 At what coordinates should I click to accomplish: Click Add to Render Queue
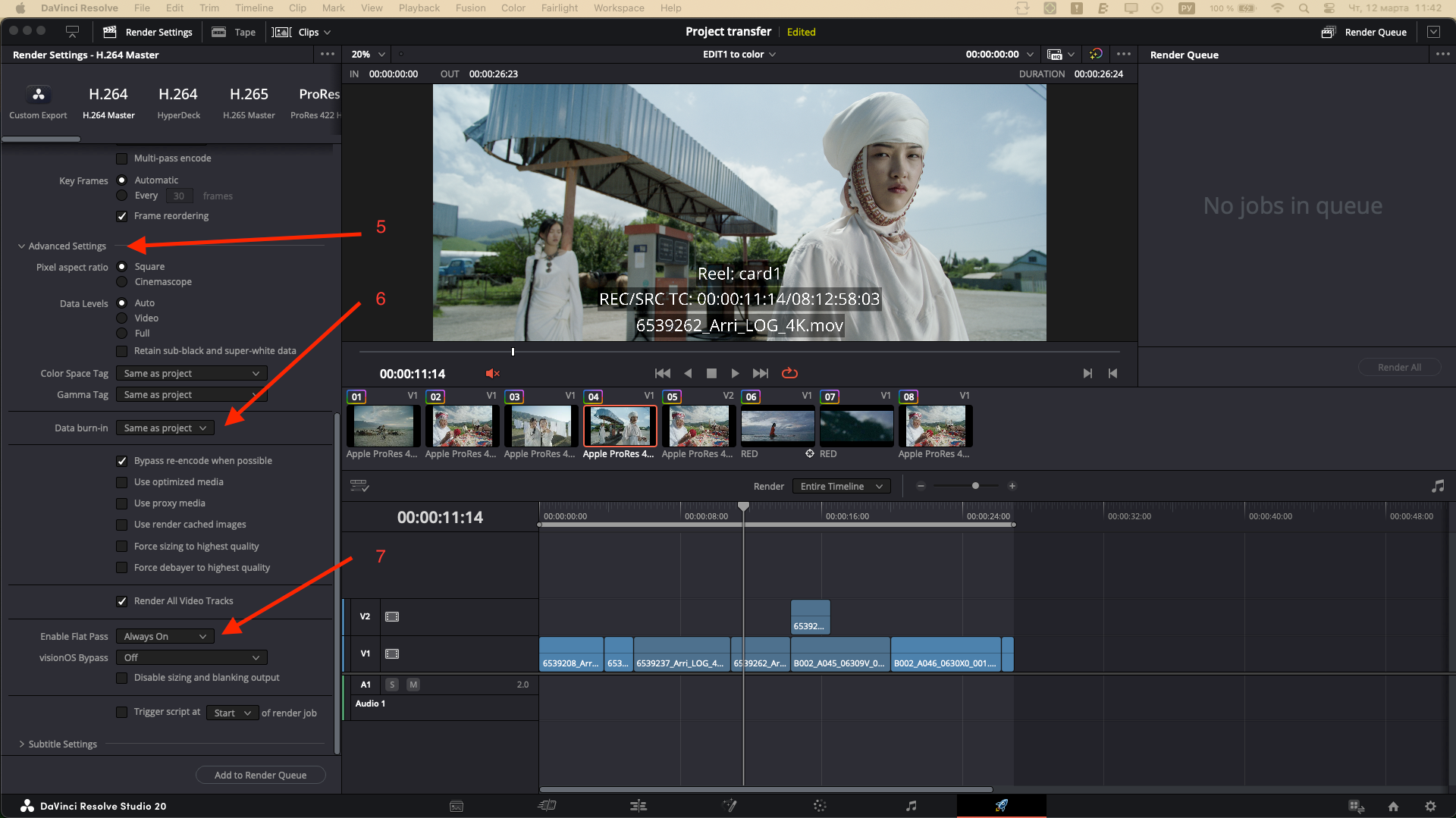(260, 775)
